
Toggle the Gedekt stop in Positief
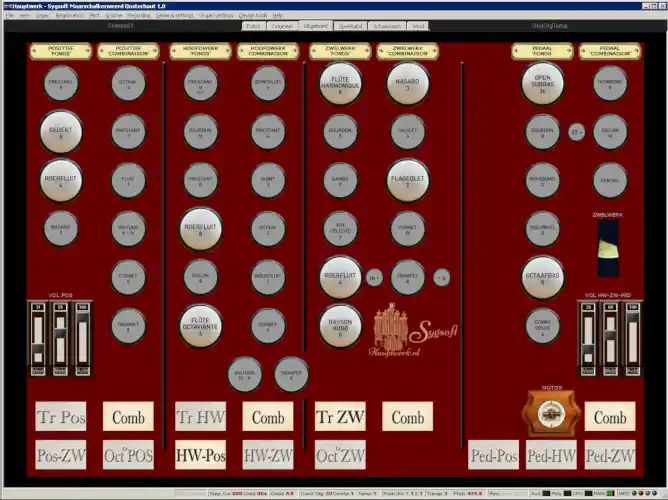61,131
